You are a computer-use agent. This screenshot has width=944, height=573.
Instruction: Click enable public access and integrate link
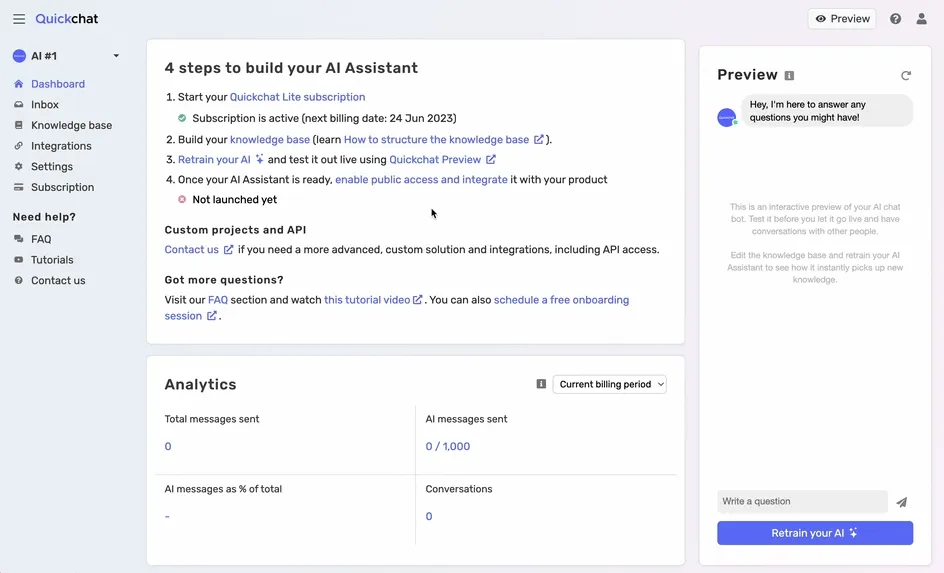pos(421,179)
